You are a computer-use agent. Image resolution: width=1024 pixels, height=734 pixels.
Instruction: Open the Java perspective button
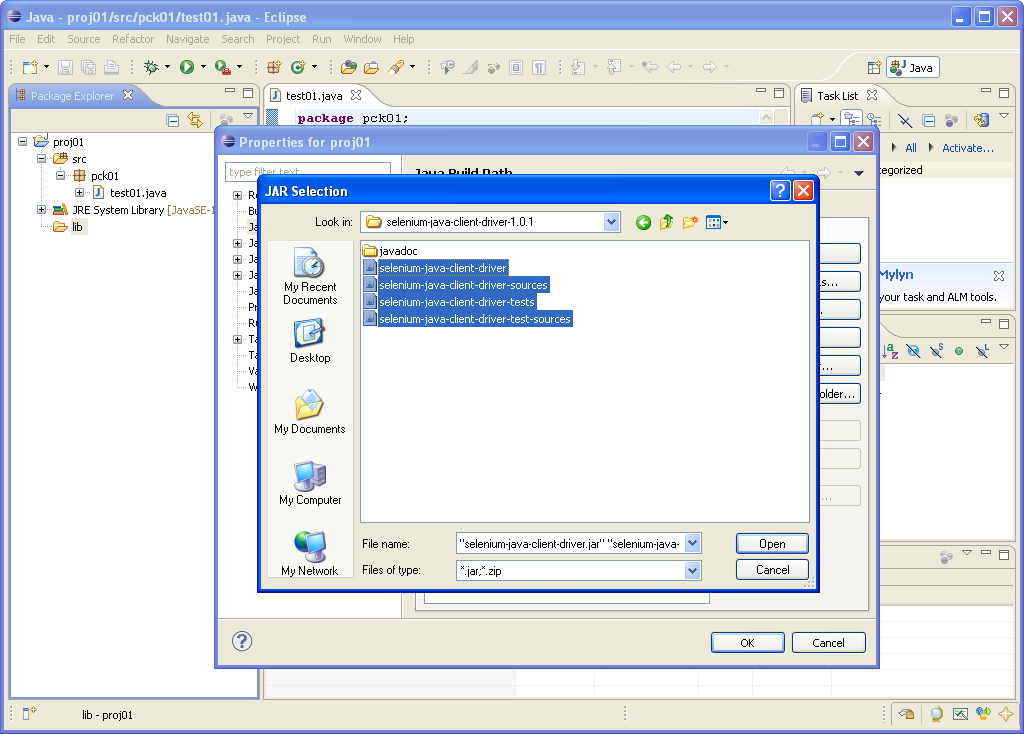pos(912,67)
